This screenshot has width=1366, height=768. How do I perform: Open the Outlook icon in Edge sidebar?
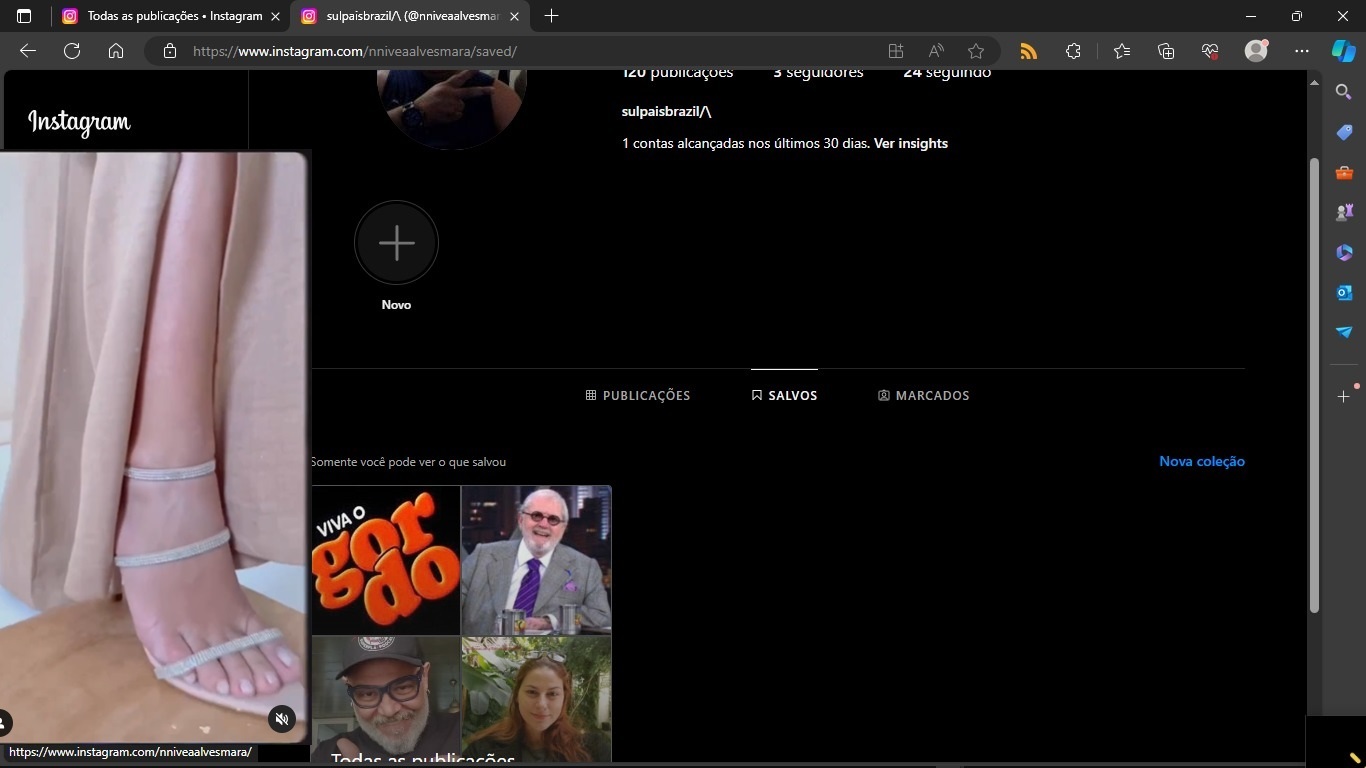pos(1344,292)
